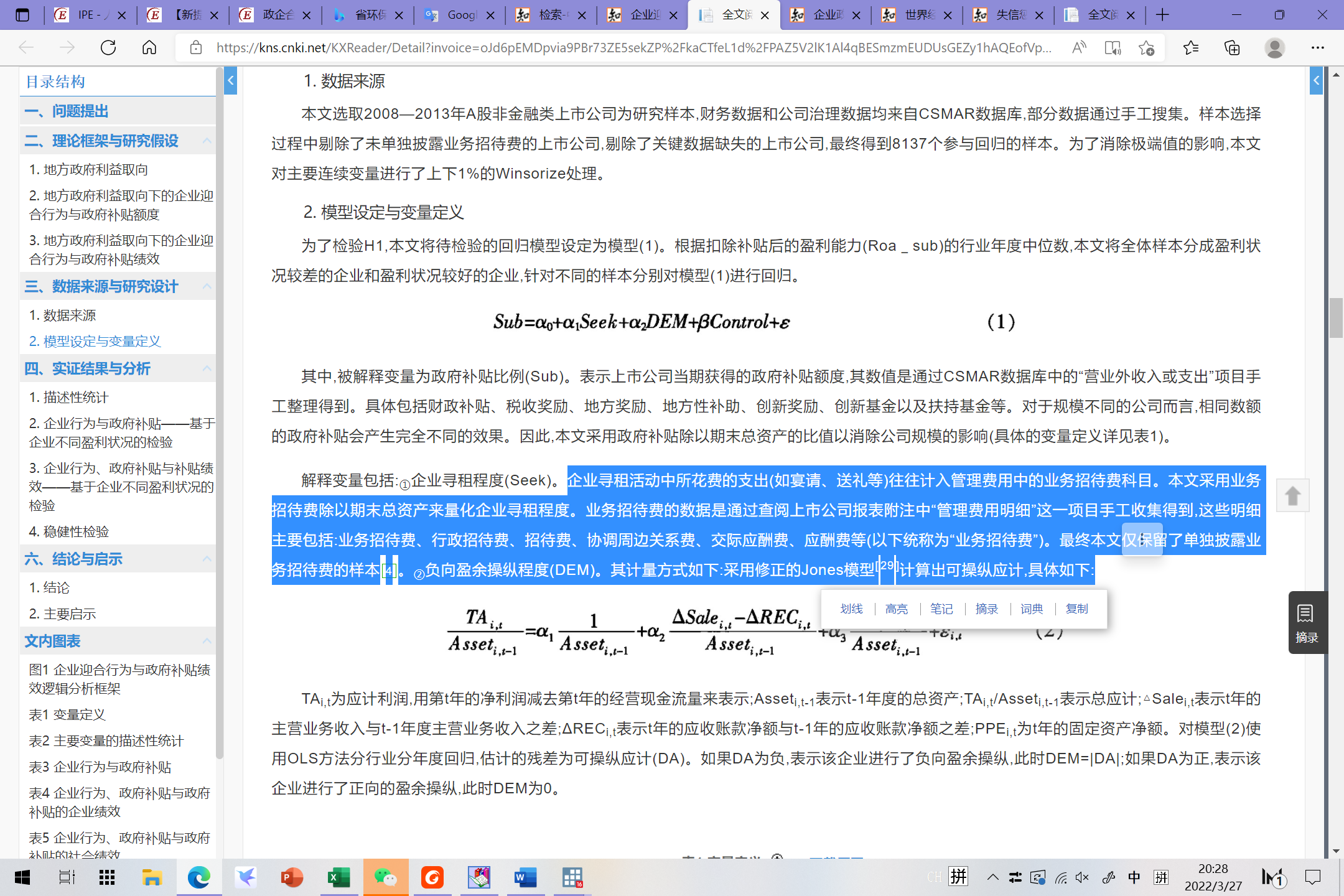The width and height of the screenshot is (1344, 896).
Task: Collapse the left table of contents sidebar
Action: pos(230,81)
